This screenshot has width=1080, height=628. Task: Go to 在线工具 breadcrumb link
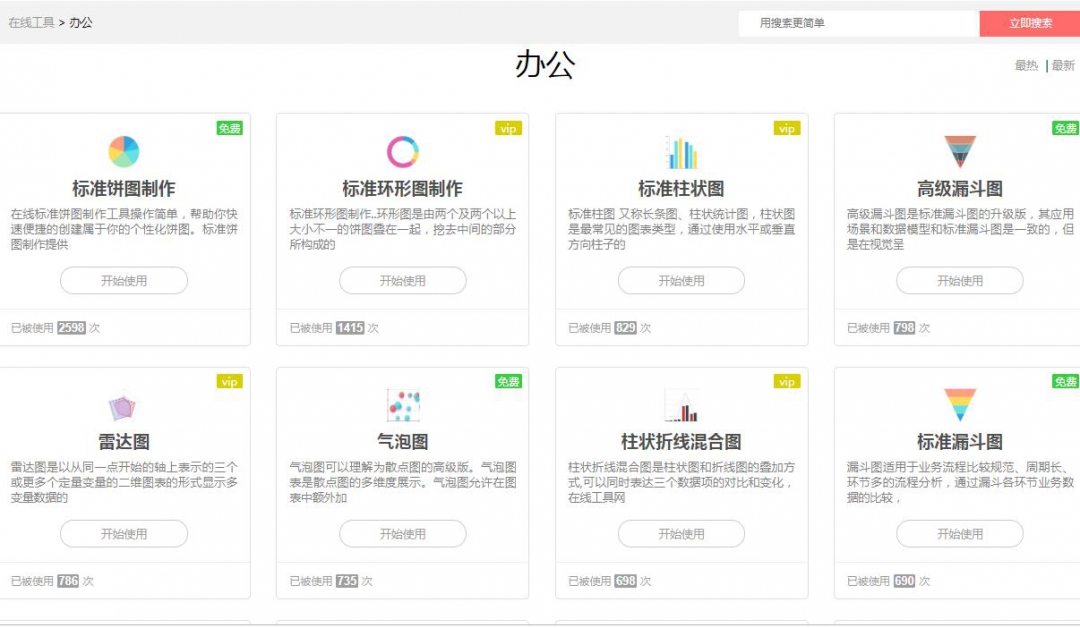pyautogui.click(x=31, y=22)
